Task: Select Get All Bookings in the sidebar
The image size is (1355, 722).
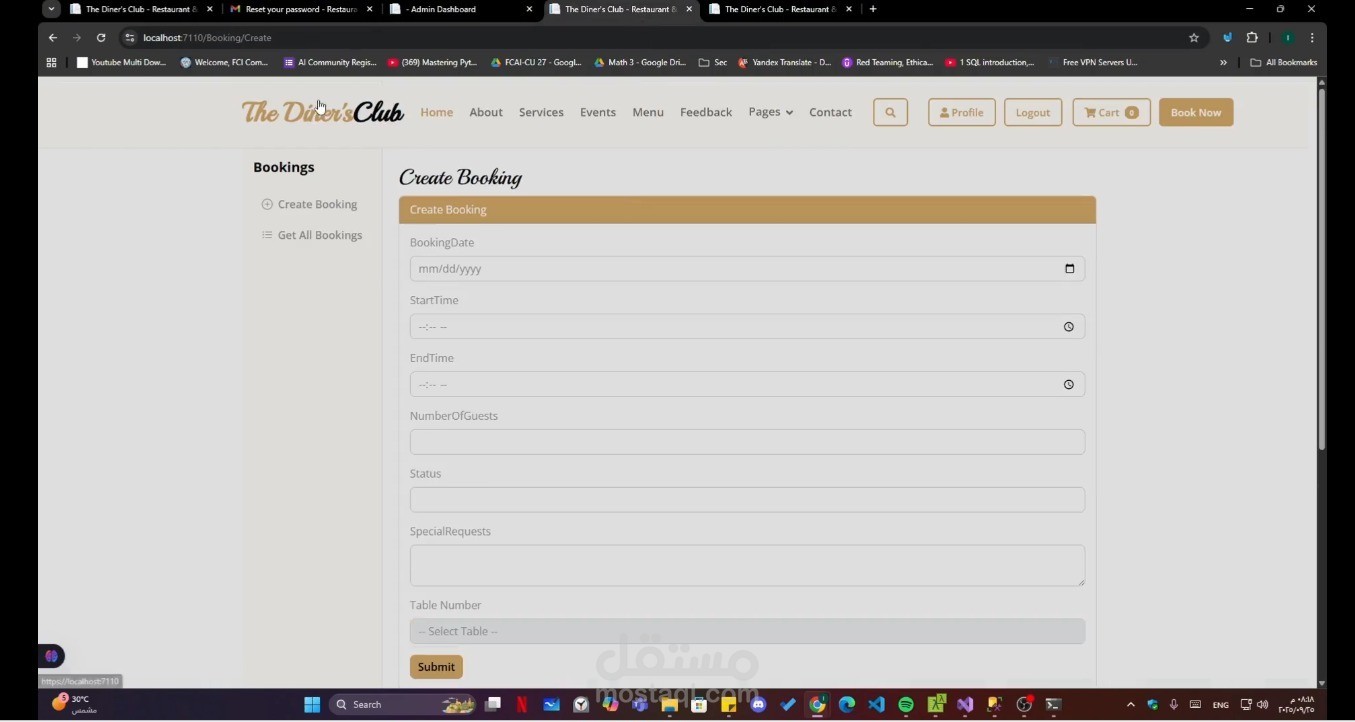Action: 312,235
